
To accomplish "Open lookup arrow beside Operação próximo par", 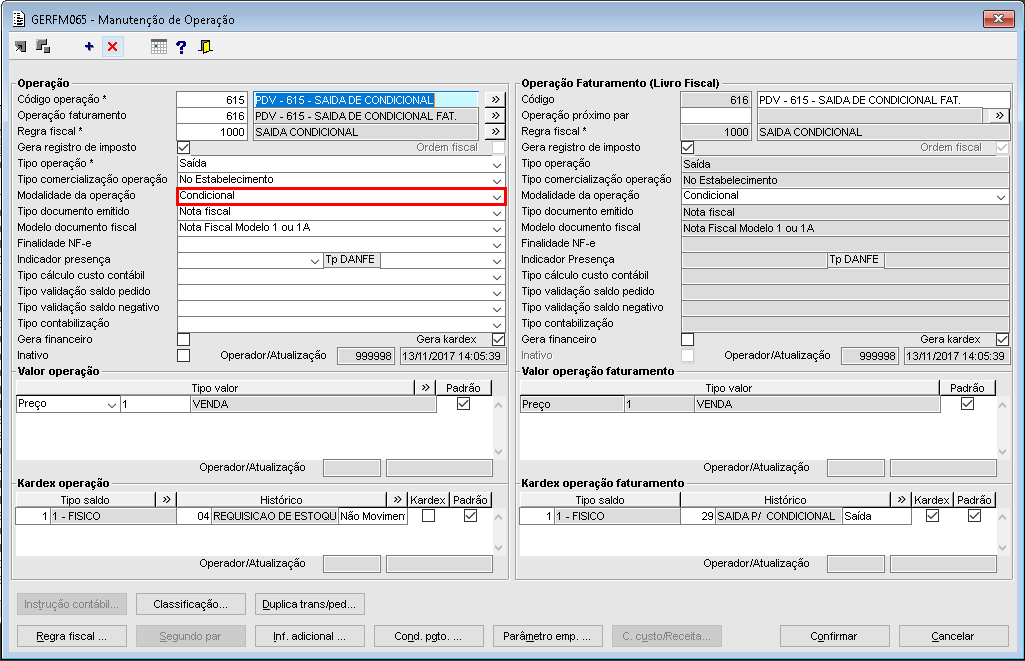I will [999, 116].
